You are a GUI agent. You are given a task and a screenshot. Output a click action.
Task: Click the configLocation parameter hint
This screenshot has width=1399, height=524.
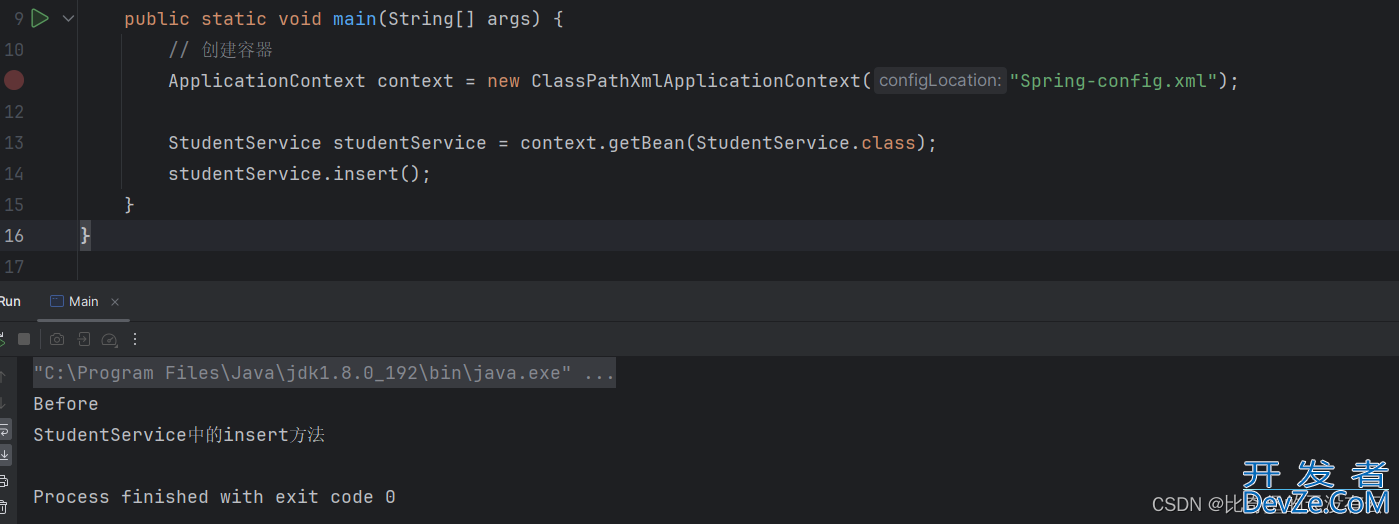pos(939,81)
